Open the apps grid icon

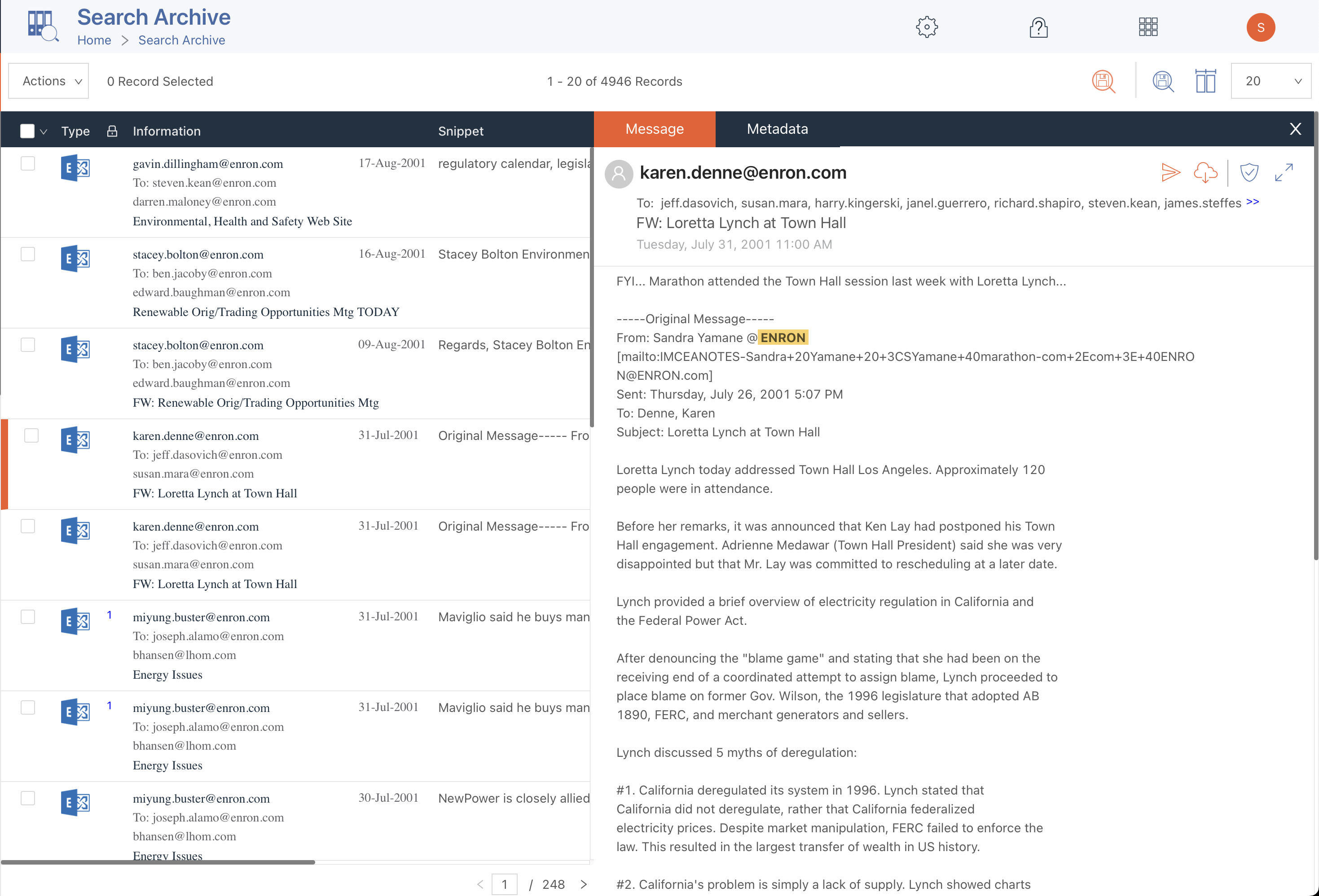coord(1148,26)
